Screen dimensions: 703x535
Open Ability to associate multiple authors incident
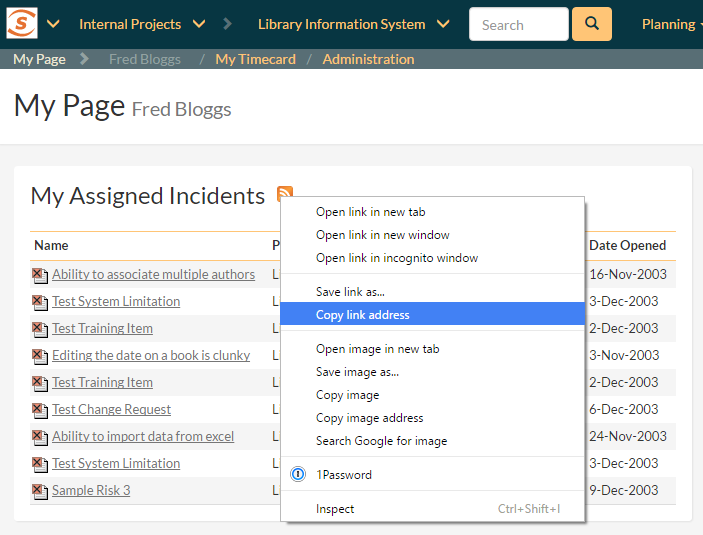[x=153, y=274]
